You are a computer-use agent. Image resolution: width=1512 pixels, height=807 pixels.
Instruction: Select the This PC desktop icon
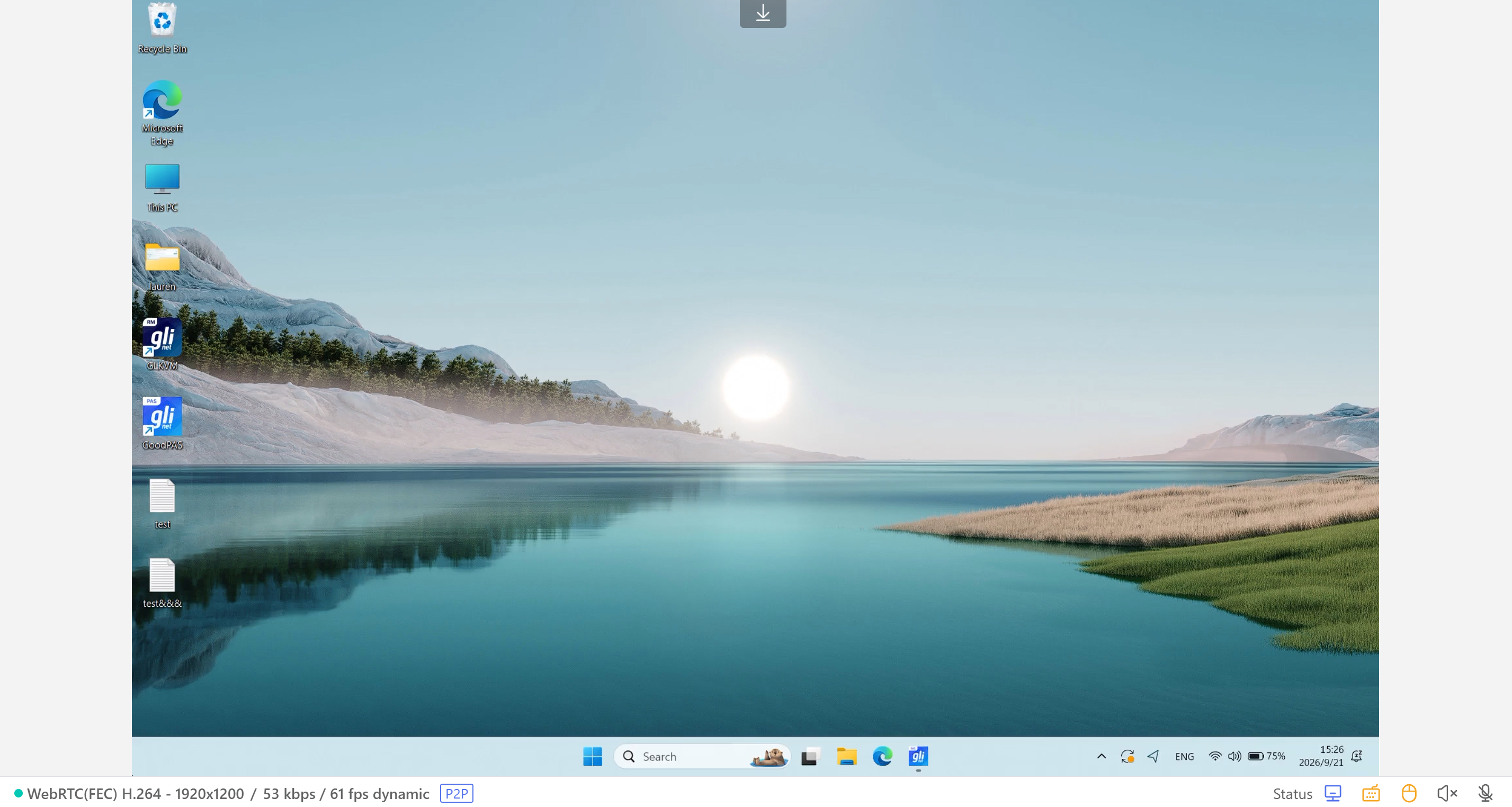(x=162, y=188)
